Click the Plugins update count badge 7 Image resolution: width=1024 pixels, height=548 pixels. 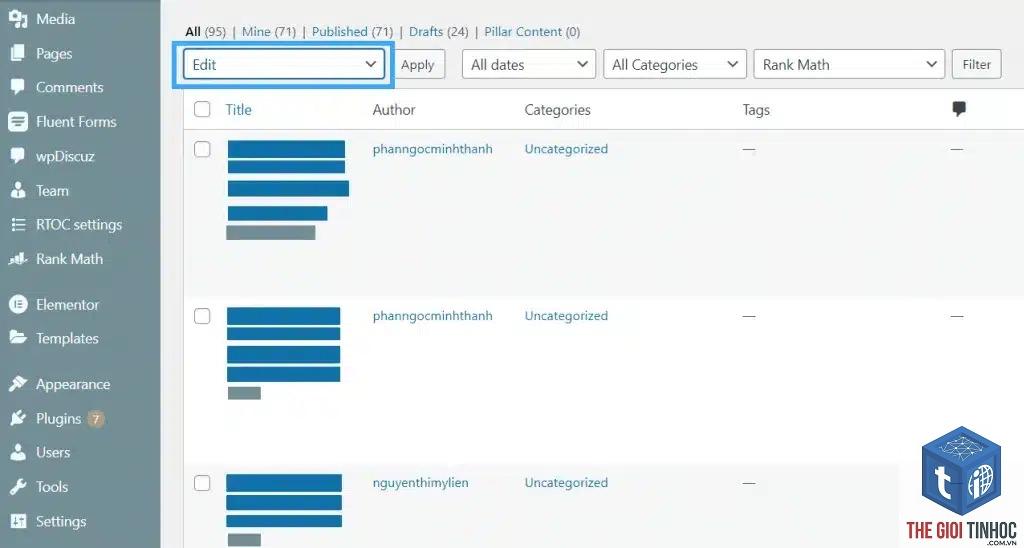tap(96, 419)
